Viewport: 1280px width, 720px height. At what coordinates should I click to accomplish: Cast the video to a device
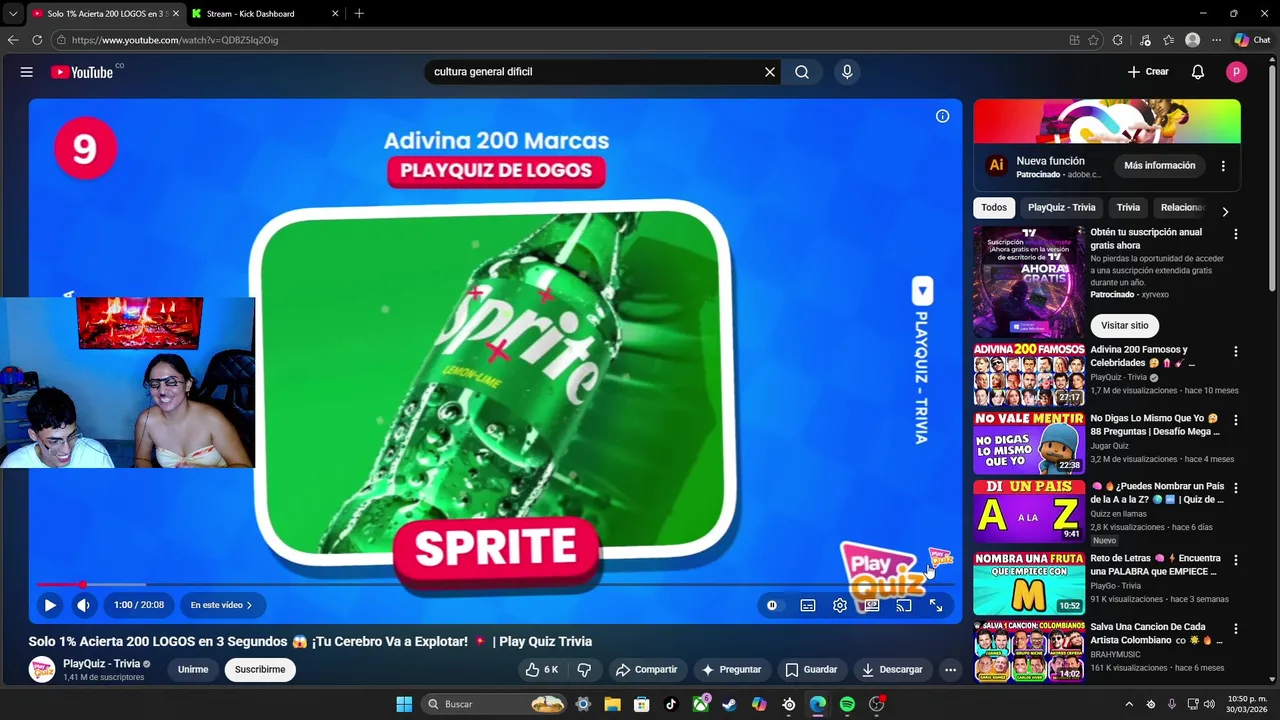pyautogui.click(x=904, y=605)
